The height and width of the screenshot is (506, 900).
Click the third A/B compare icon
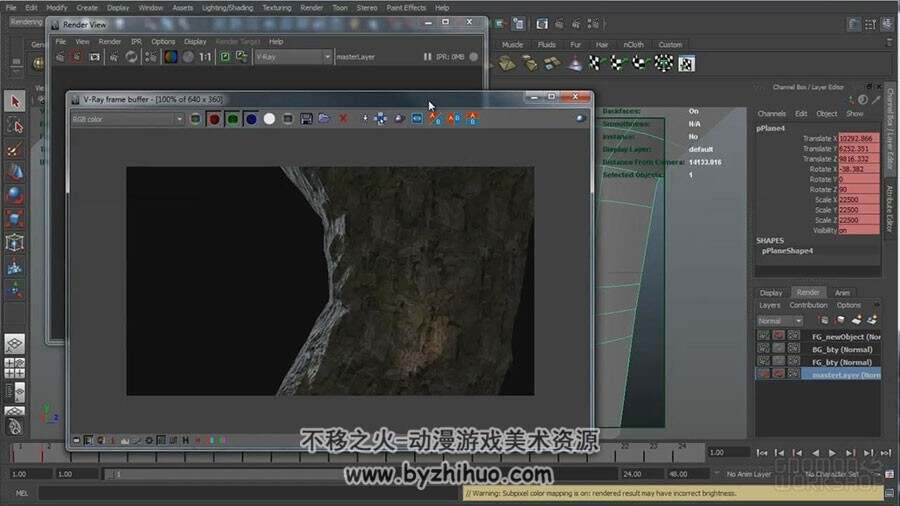tap(472, 119)
